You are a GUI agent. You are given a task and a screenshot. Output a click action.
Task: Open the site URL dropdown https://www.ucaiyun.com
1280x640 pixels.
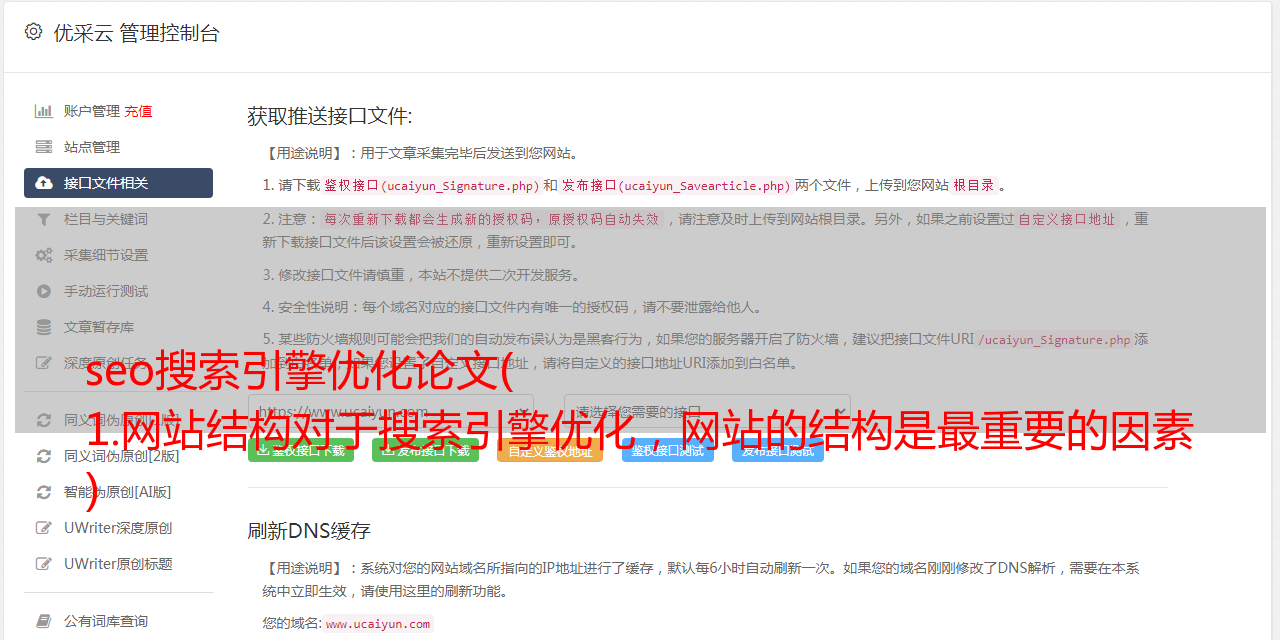pos(391,411)
